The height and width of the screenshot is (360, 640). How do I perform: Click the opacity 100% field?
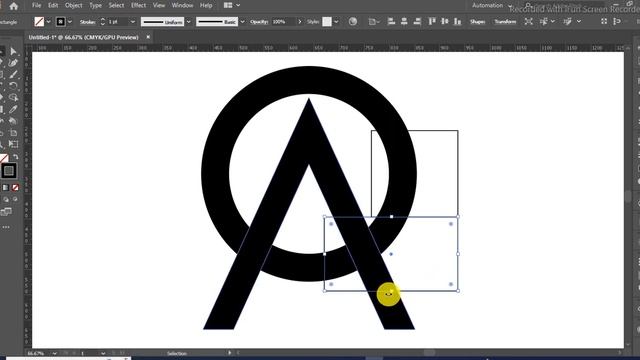283,22
